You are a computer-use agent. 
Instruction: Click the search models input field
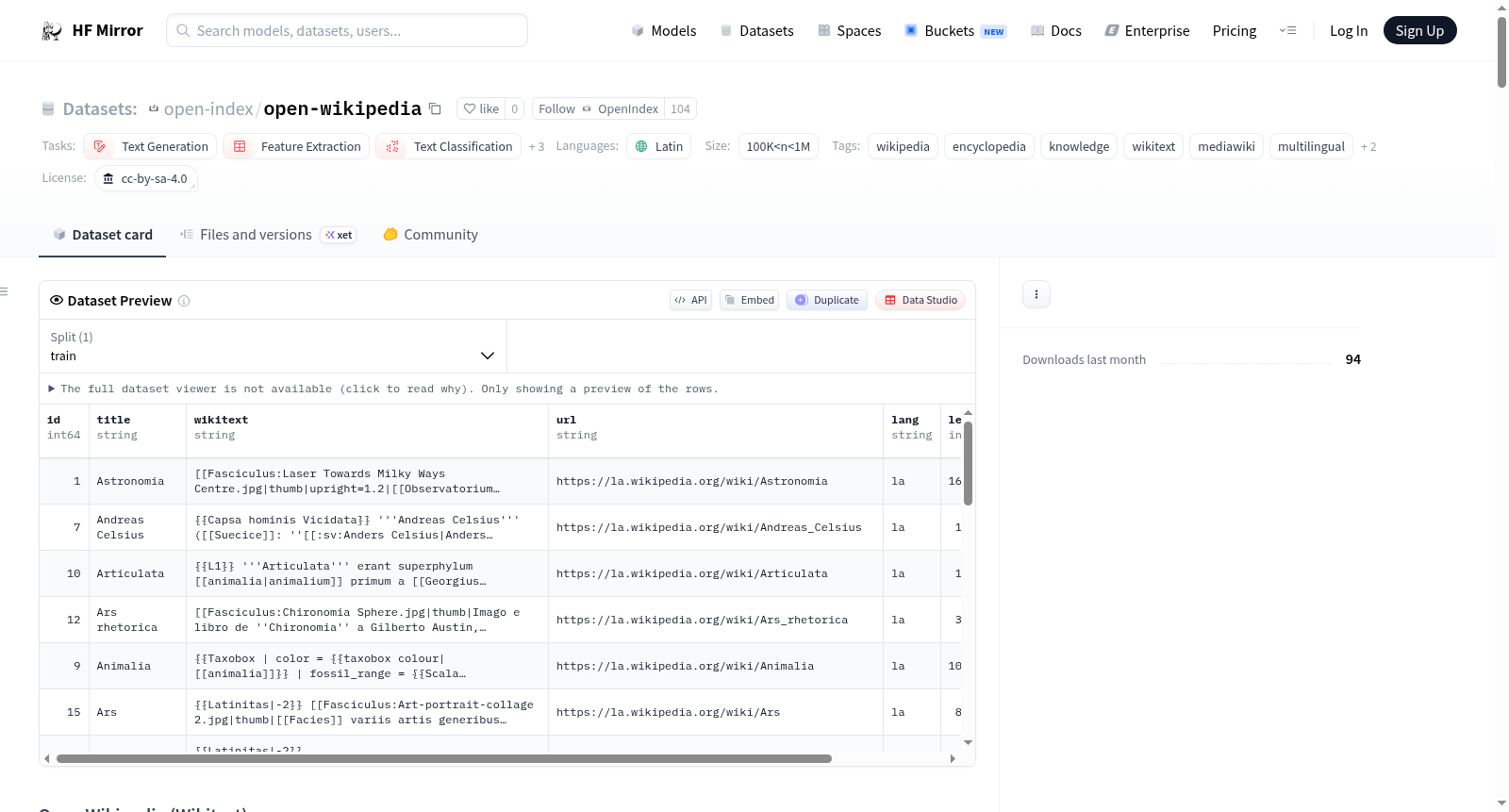(x=347, y=31)
